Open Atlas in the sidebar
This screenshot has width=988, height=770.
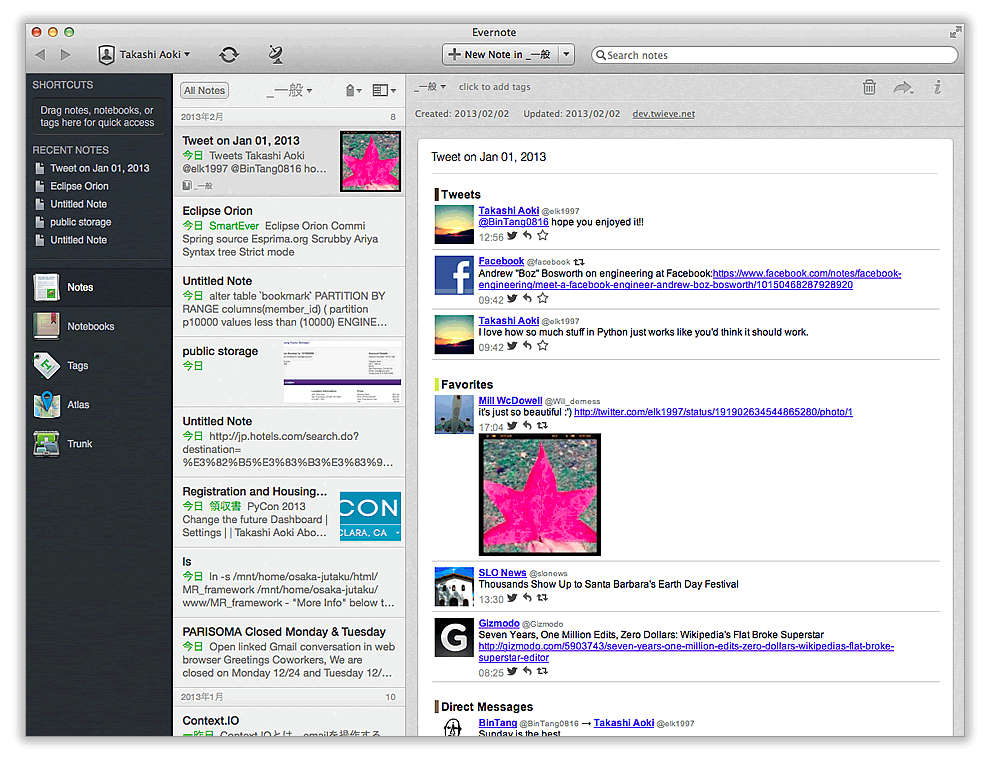100,405
